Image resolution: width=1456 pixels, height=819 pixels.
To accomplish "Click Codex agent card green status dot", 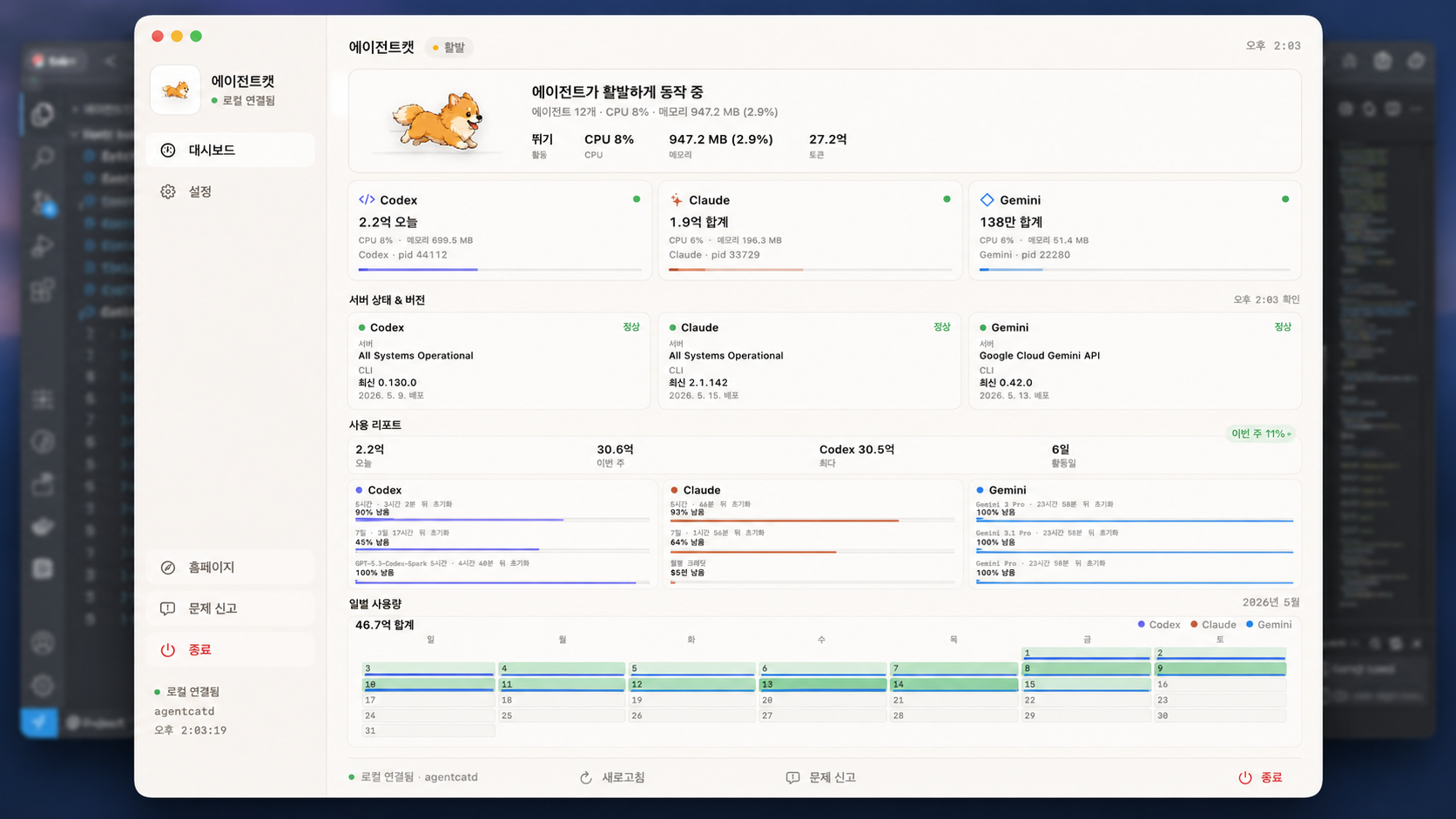I will tap(637, 199).
